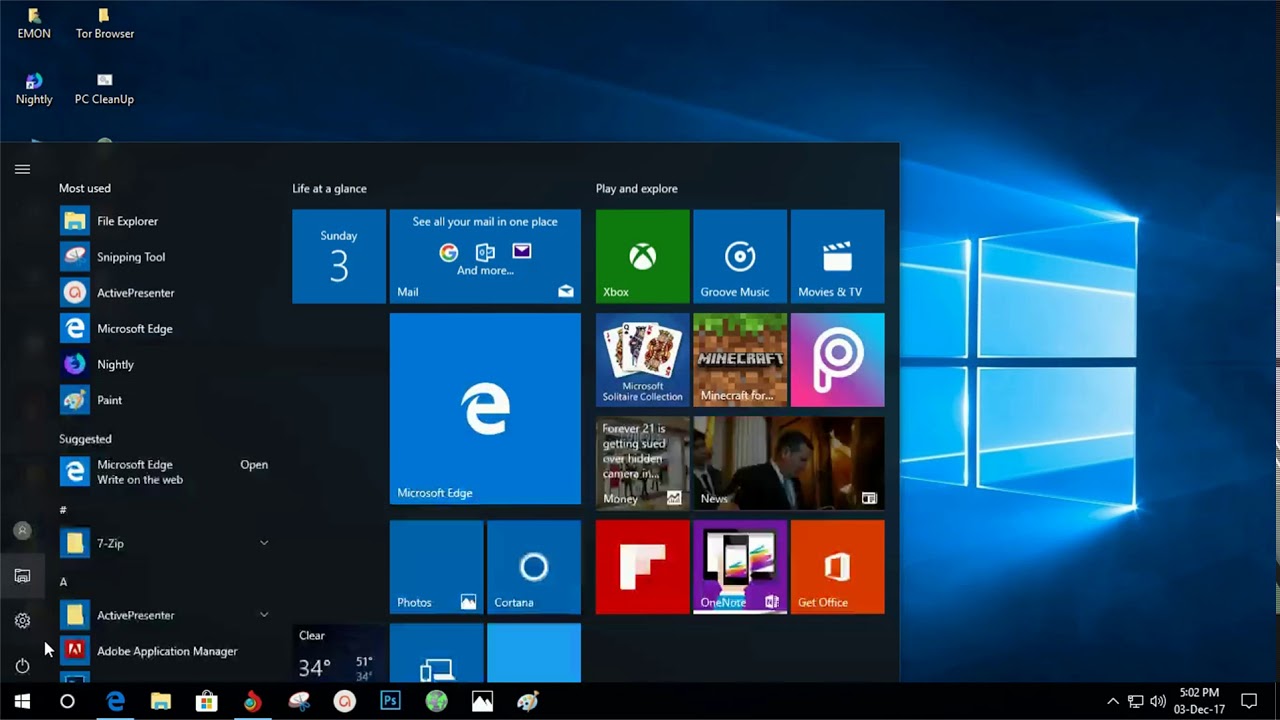
Task: Open Adobe Application Manager entry
Action: (x=166, y=651)
